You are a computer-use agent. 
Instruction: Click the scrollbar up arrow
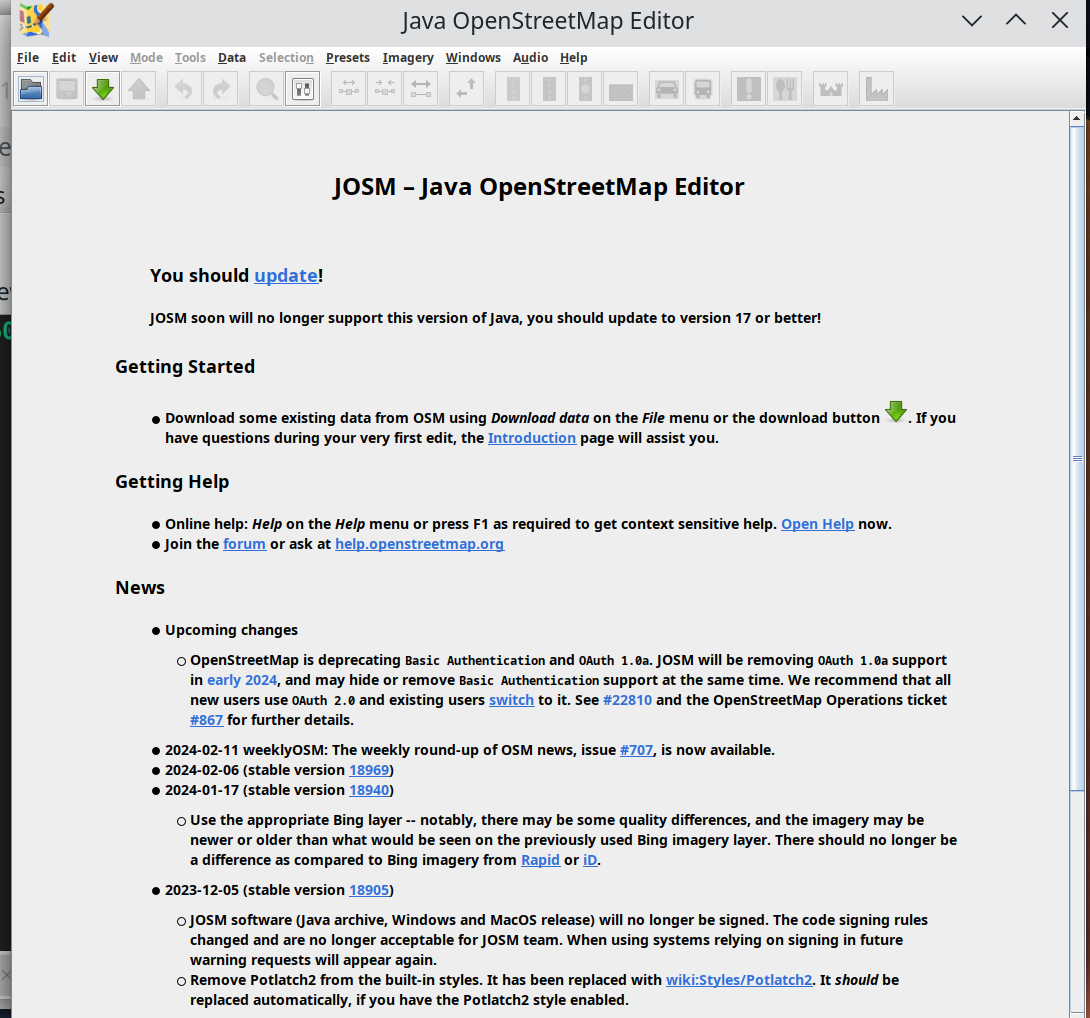(1077, 119)
